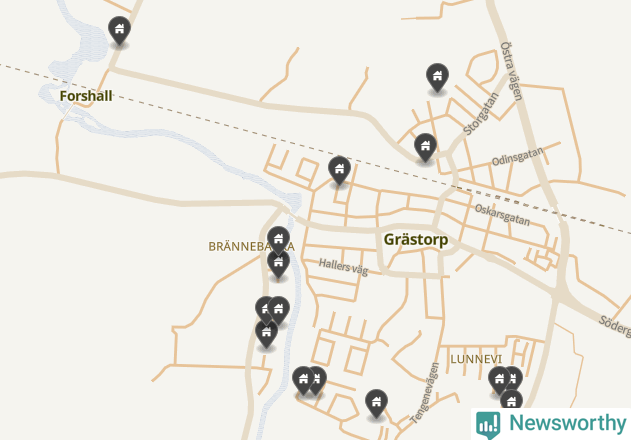Open the southernmost marker in Brännebacka trio
The width and height of the screenshot is (631, 440).
click(x=266, y=334)
